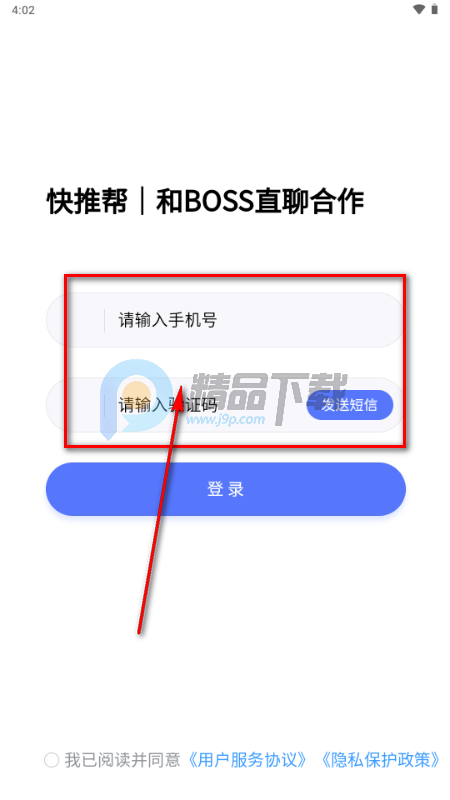Click the www.j9p.com watermark URL

(x=226, y=420)
